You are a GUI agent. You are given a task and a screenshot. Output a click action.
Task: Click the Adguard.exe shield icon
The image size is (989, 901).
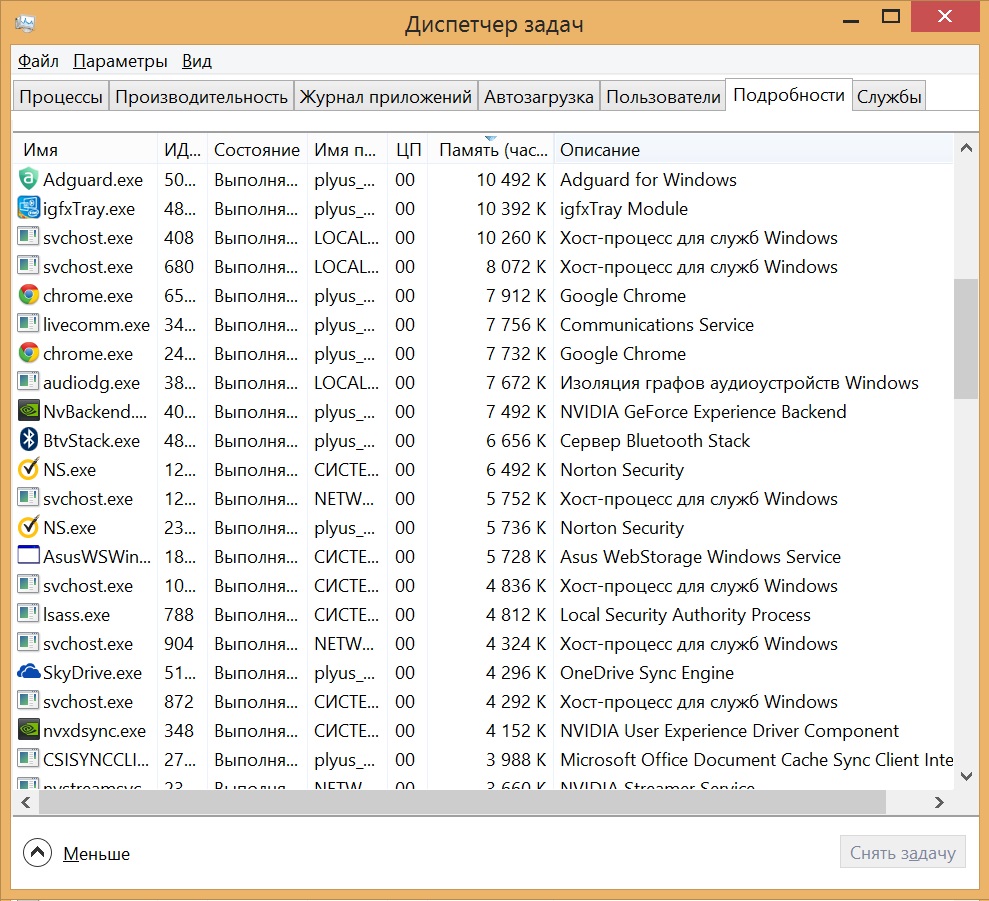coord(28,180)
